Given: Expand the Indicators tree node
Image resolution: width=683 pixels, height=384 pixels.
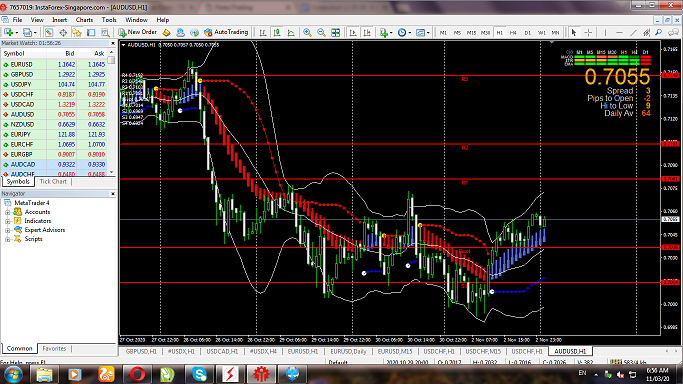Looking at the screenshot, I should [7, 221].
